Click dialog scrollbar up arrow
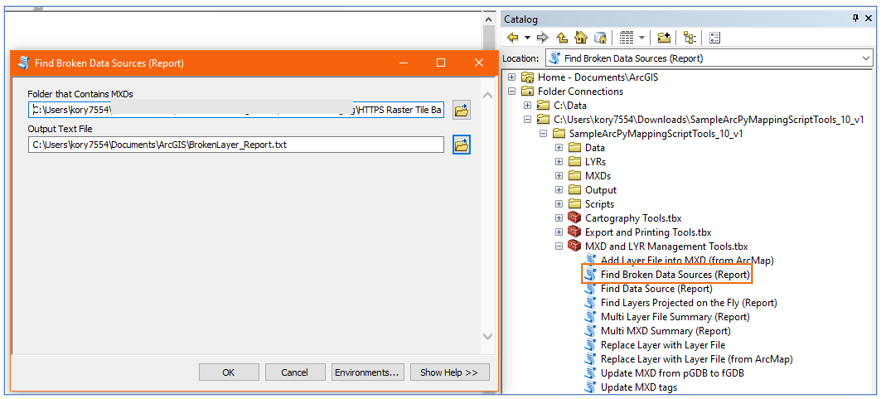Viewport: 883px width, 399px height. (488, 96)
